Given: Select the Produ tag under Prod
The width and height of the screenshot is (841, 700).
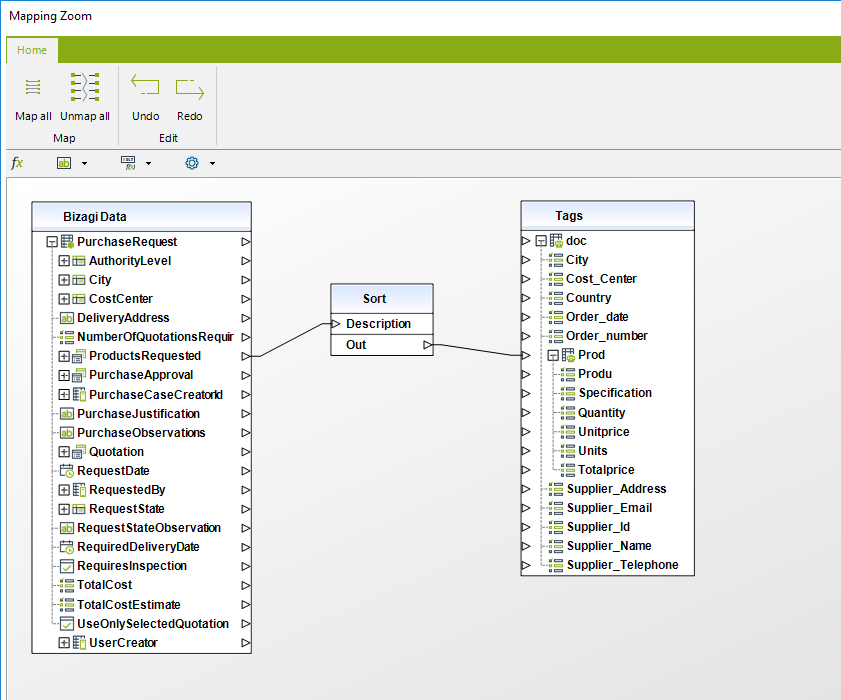Looking at the screenshot, I should [595, 374].
